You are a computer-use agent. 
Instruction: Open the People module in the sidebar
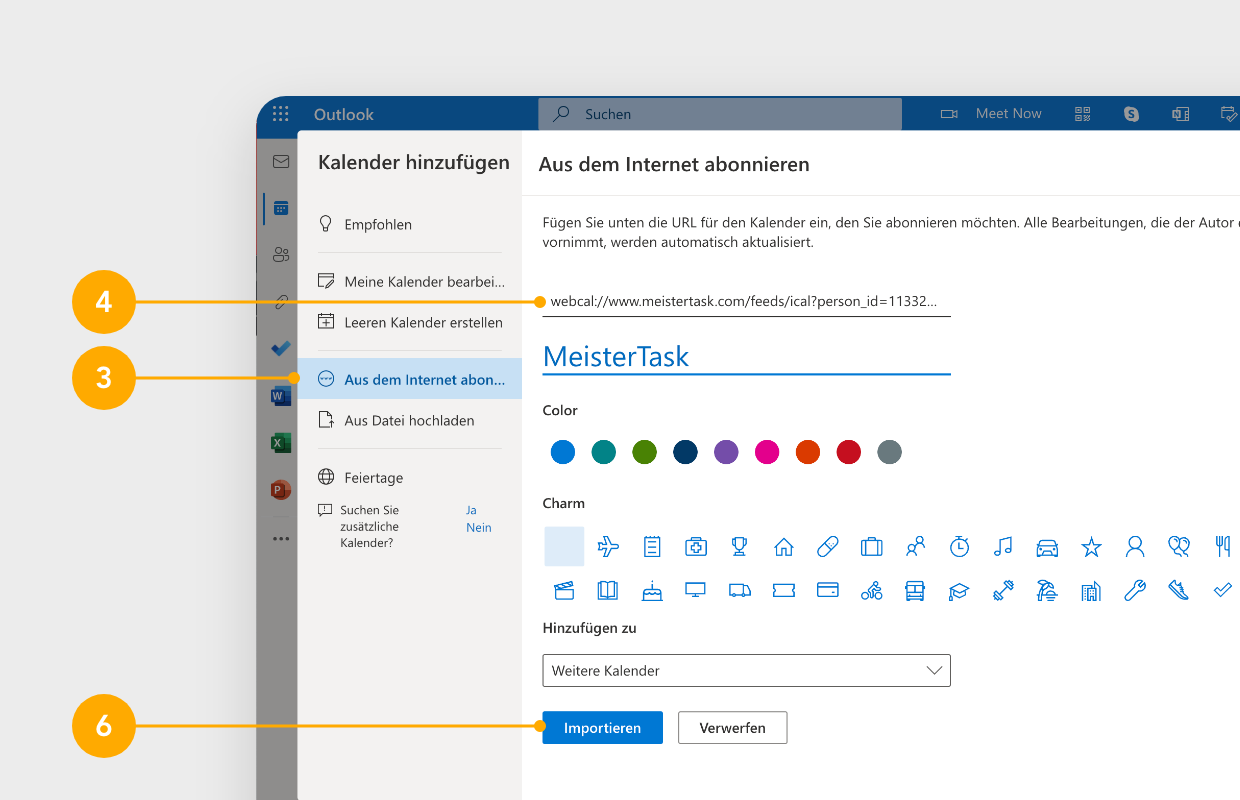coord(281,255)
